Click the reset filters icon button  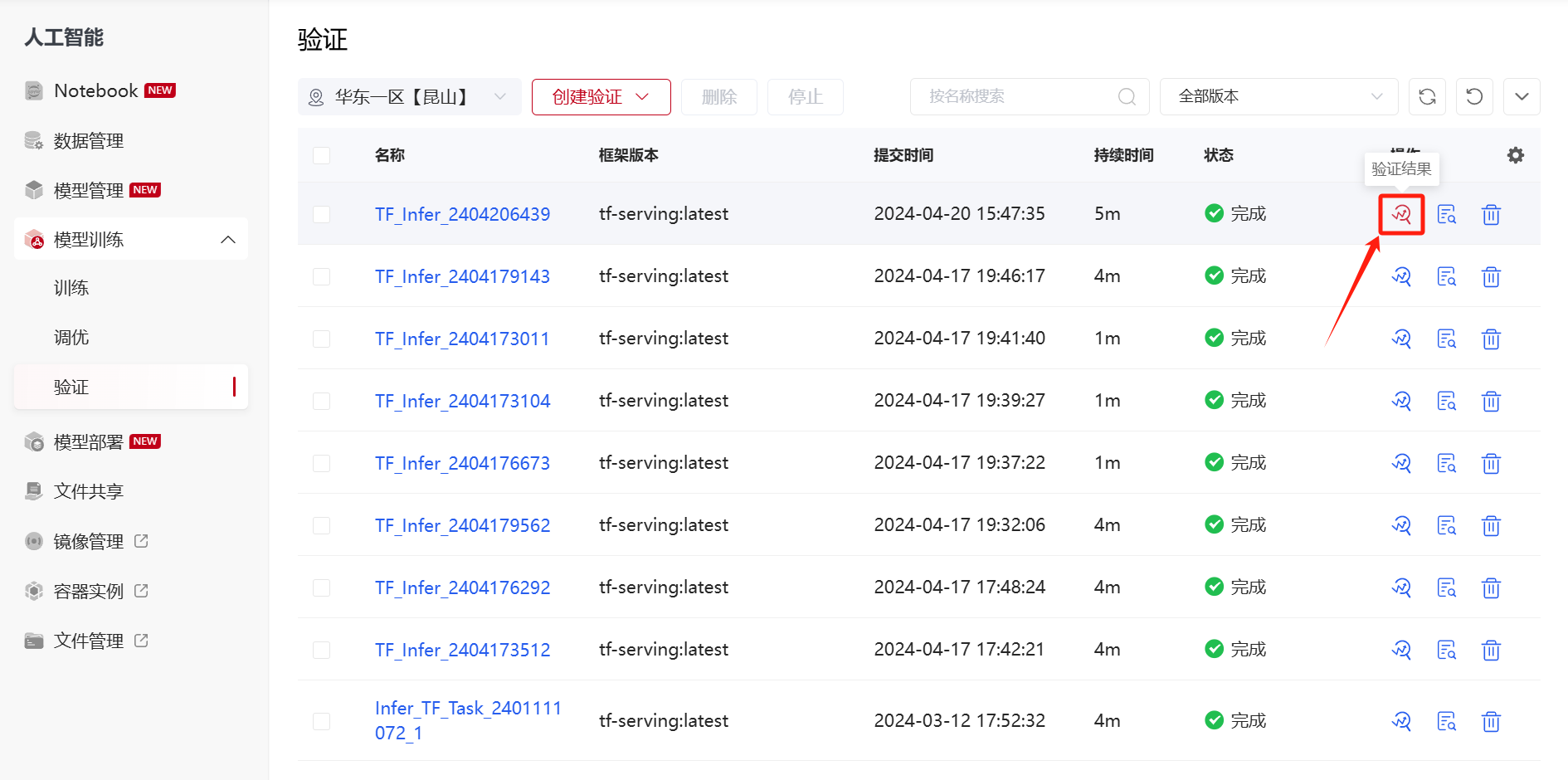(1474, 97)
